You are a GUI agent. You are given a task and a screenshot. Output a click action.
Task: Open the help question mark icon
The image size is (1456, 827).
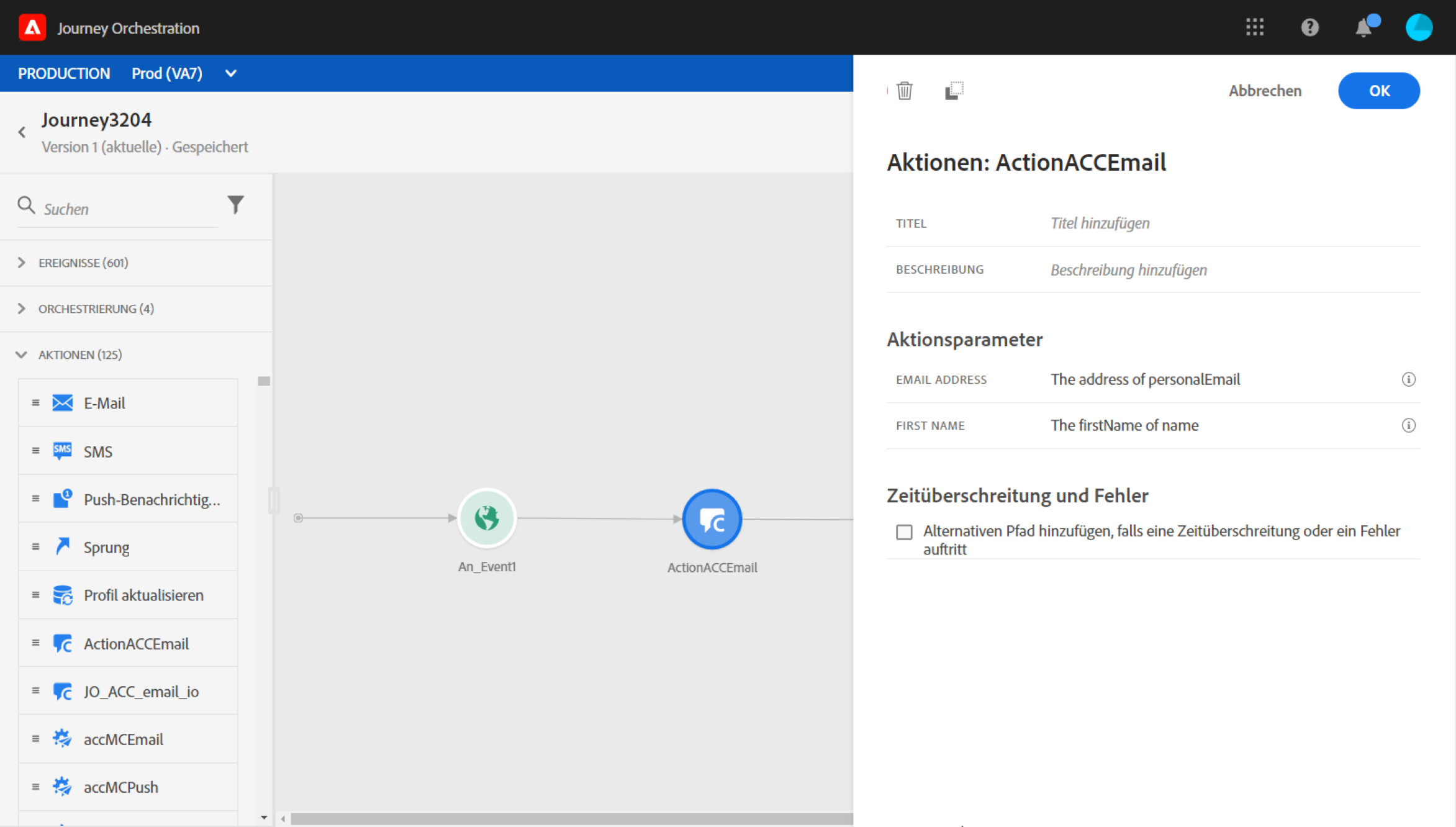pos(1309,27)
